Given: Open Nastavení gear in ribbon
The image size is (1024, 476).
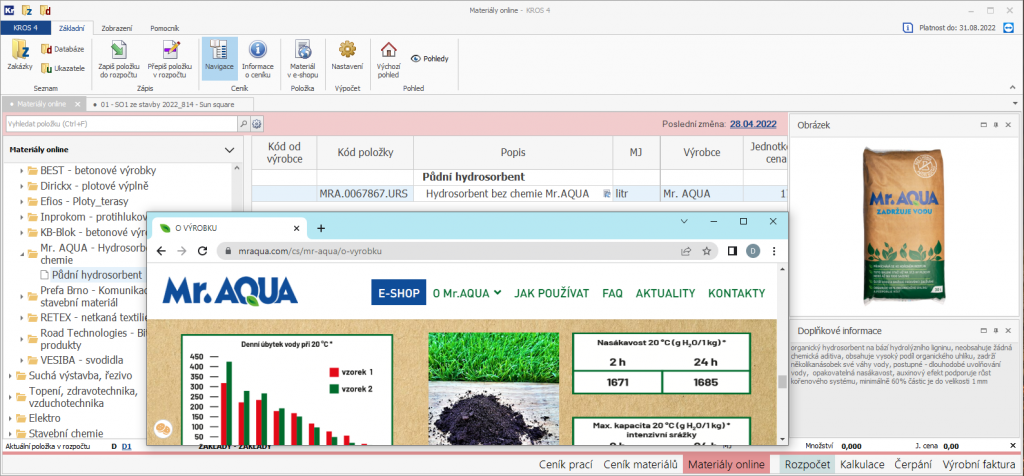Looking at the screenshot, I should 347,55.
